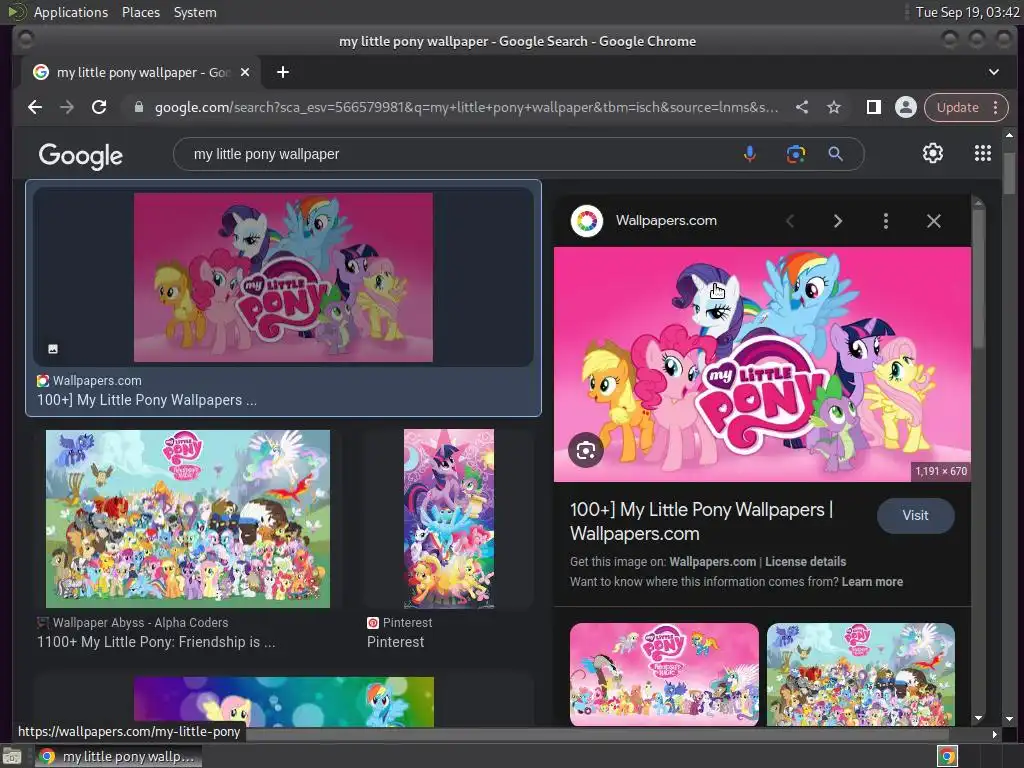The width and height of the screenshot is (1024, 768).
Task: Open the Applications menu
Action: [71, 12]
